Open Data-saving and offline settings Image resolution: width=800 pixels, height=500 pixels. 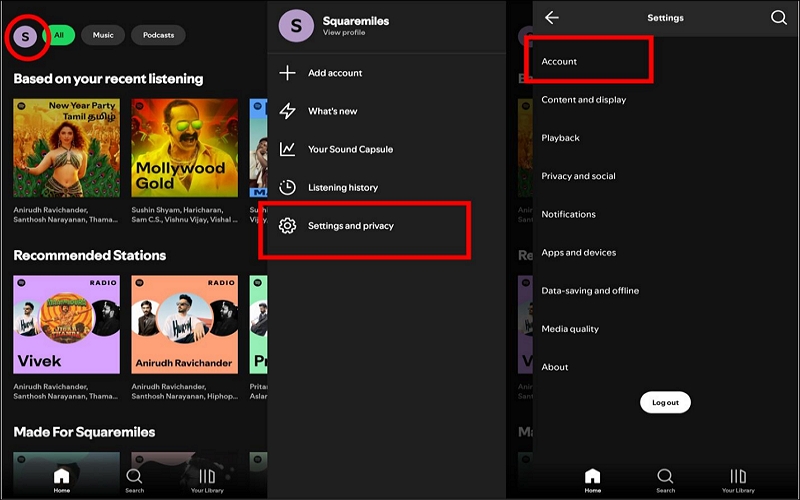pos(665,291)
